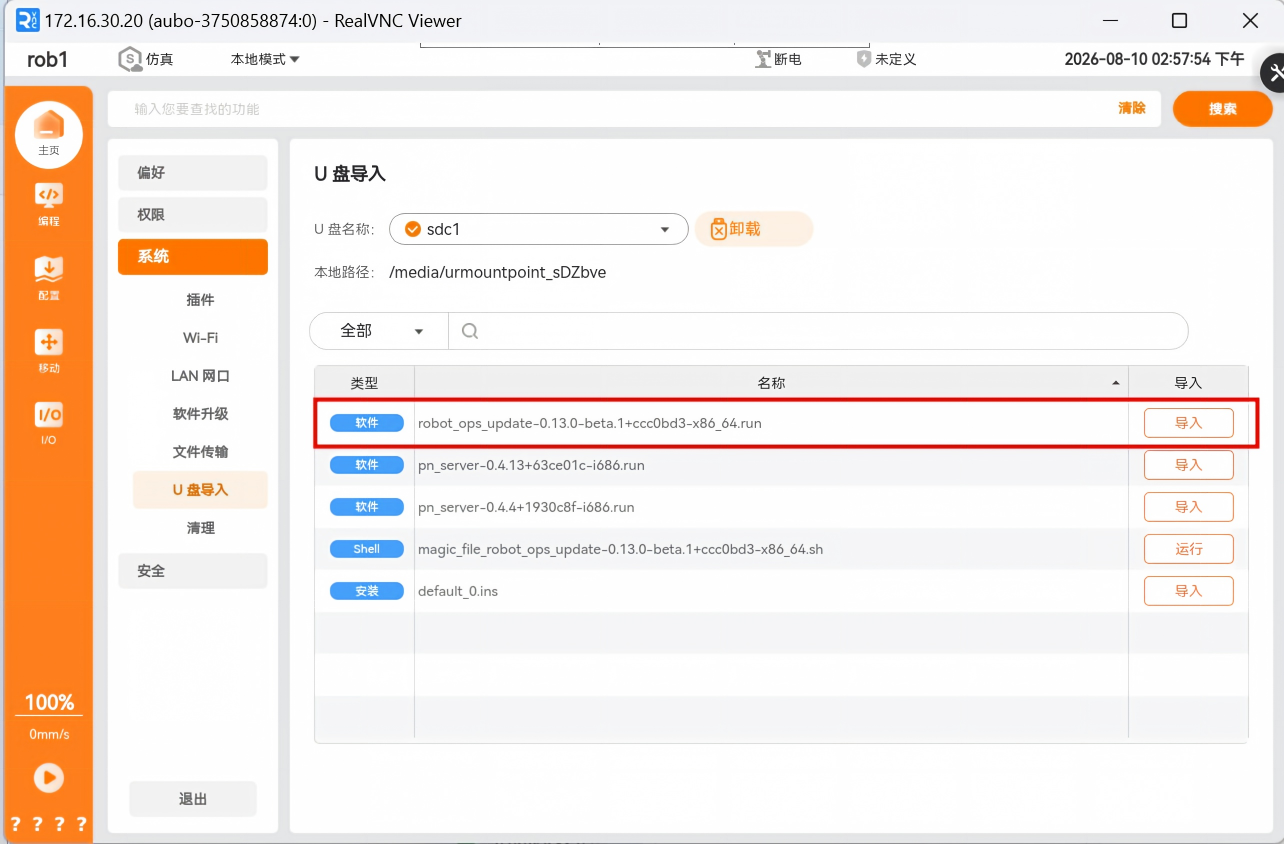Select the 系统 system section
The image size is (1284, 844).
pos(193,257)
